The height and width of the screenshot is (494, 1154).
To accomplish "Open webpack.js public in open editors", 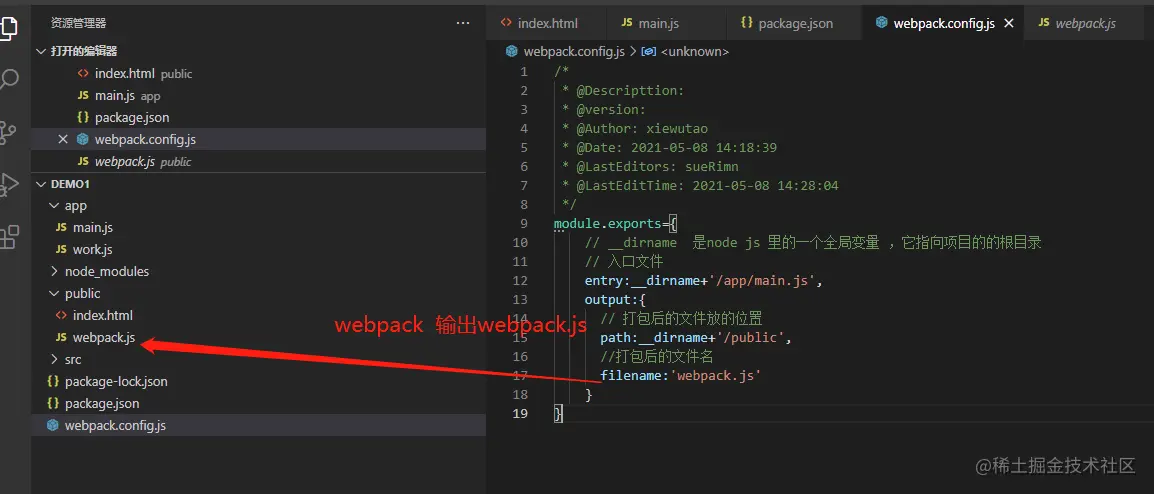I will [x=134, y=161].
